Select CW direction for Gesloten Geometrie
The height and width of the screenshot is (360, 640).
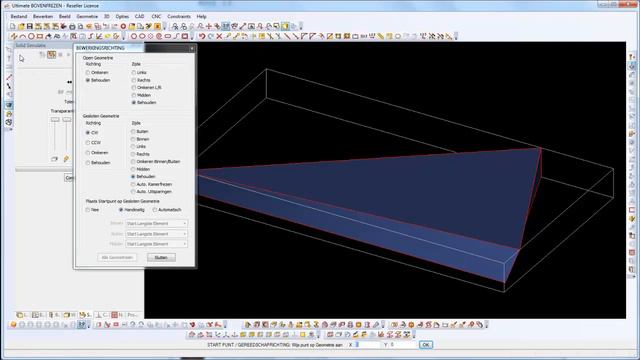click(x=92, y=133)
